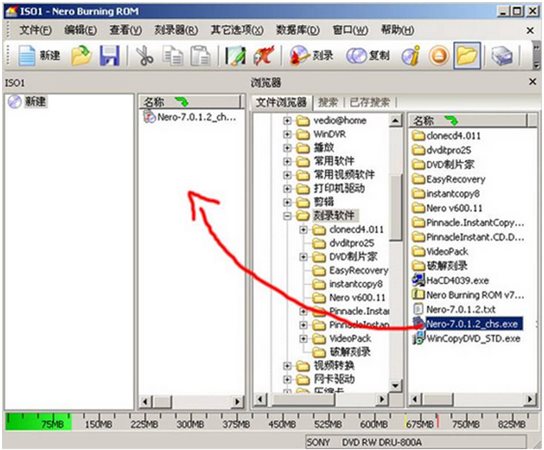Open the 帮助(H) menu

[x=398, y=30]
